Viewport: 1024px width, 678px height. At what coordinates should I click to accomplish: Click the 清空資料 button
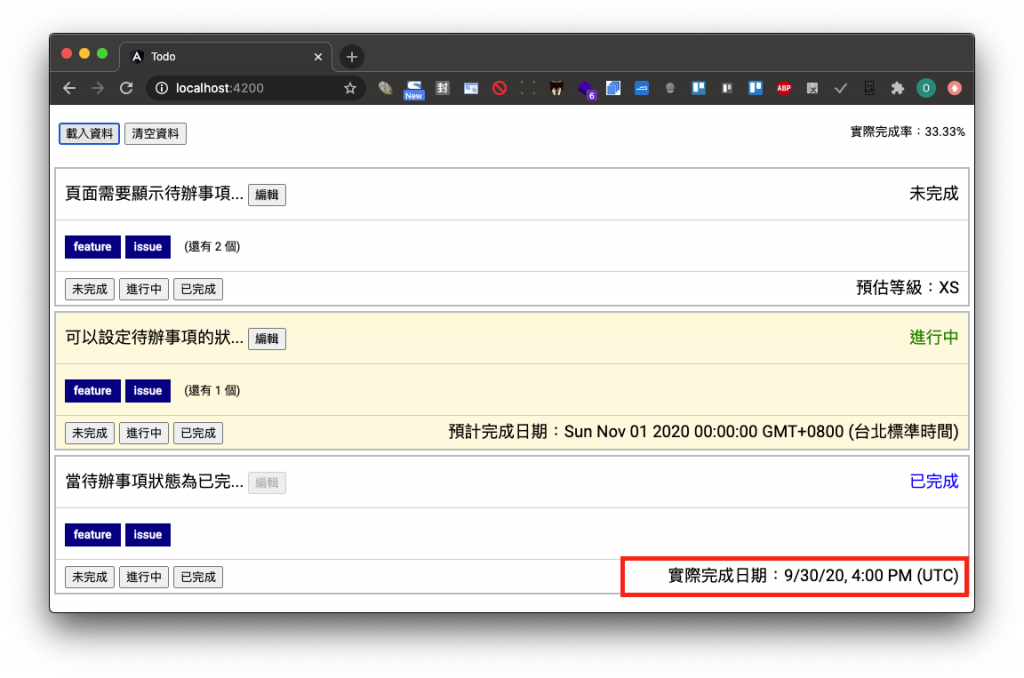pos(155,134)
